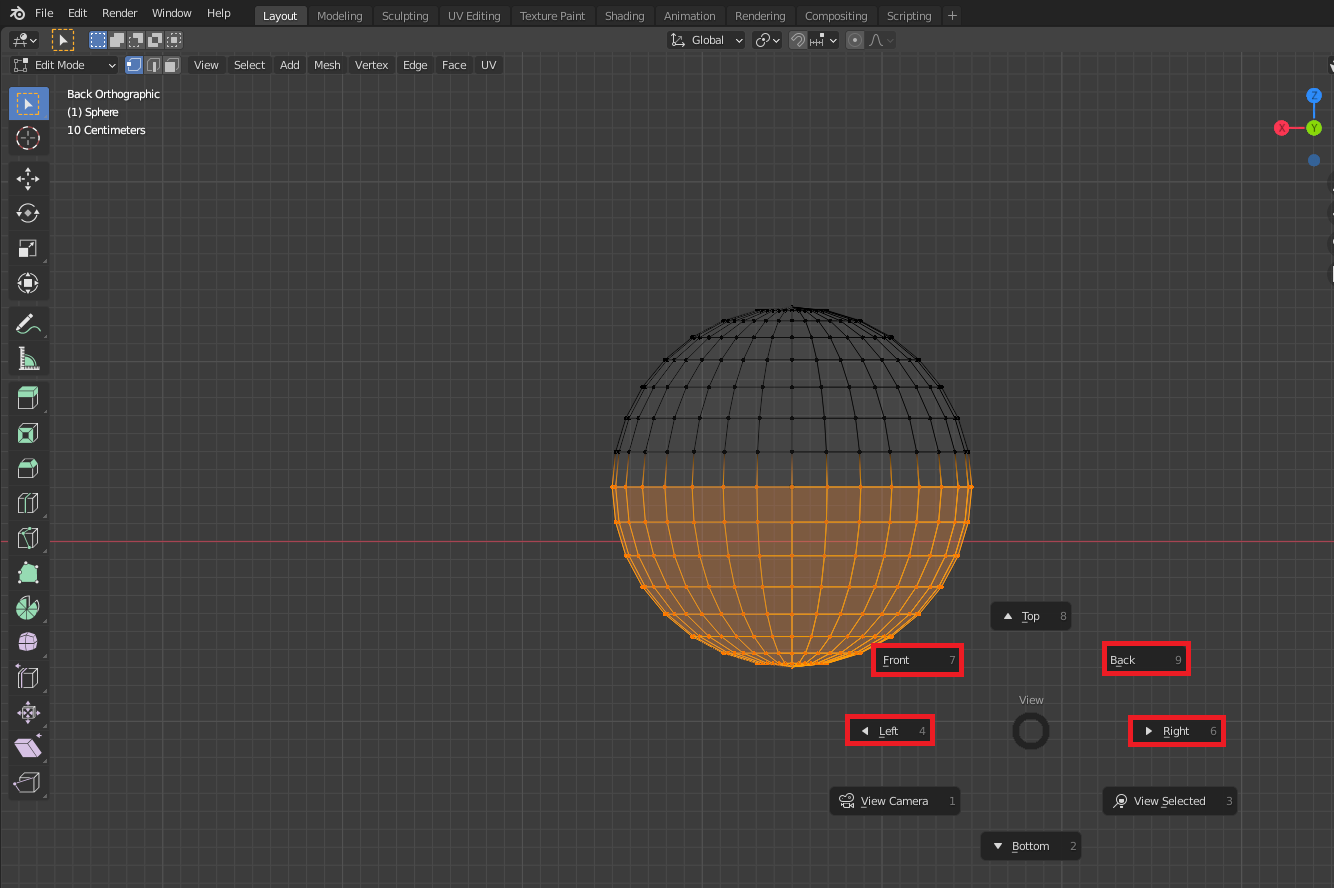The width and height of the screenshot is (1334, 888).
Task: Select the Move tool in left toolbar
Action: (28, 179)
